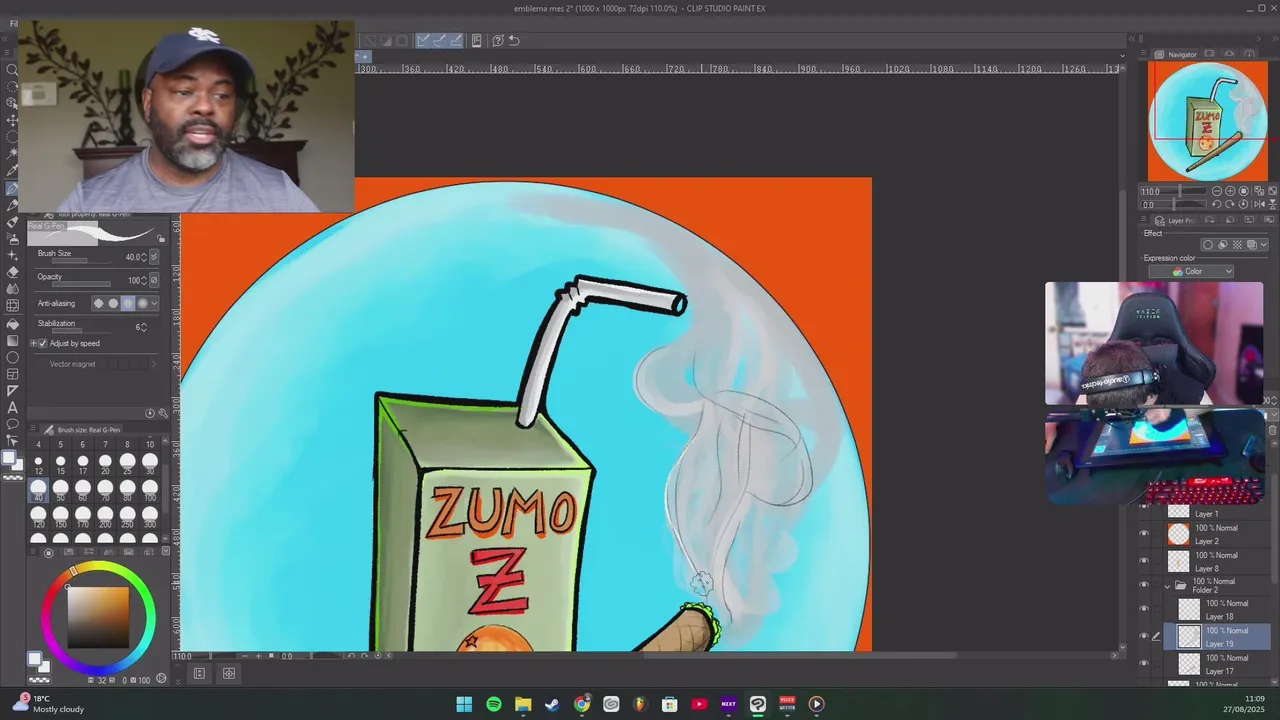
Task: Open Layer Property effect dropdown arrow
Action: tap(1264, 245)
